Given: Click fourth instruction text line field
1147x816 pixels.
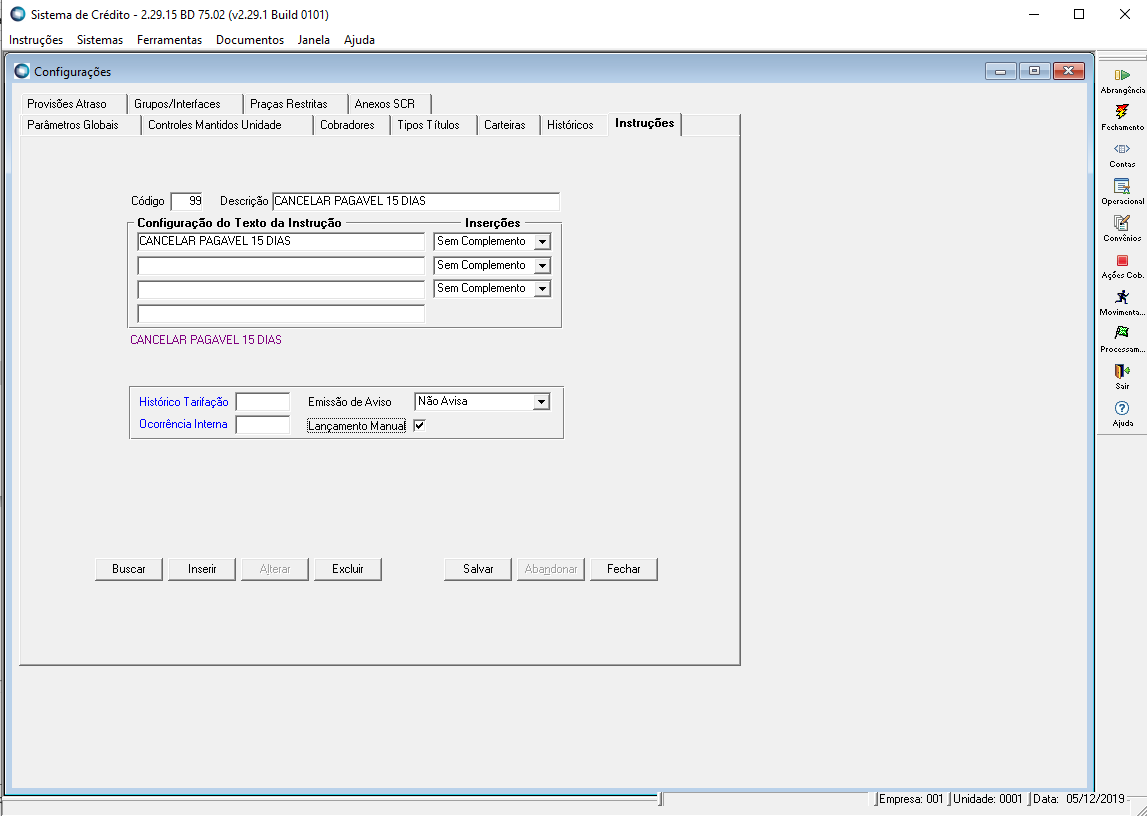Looking at the screenshot, I should 281,314.
